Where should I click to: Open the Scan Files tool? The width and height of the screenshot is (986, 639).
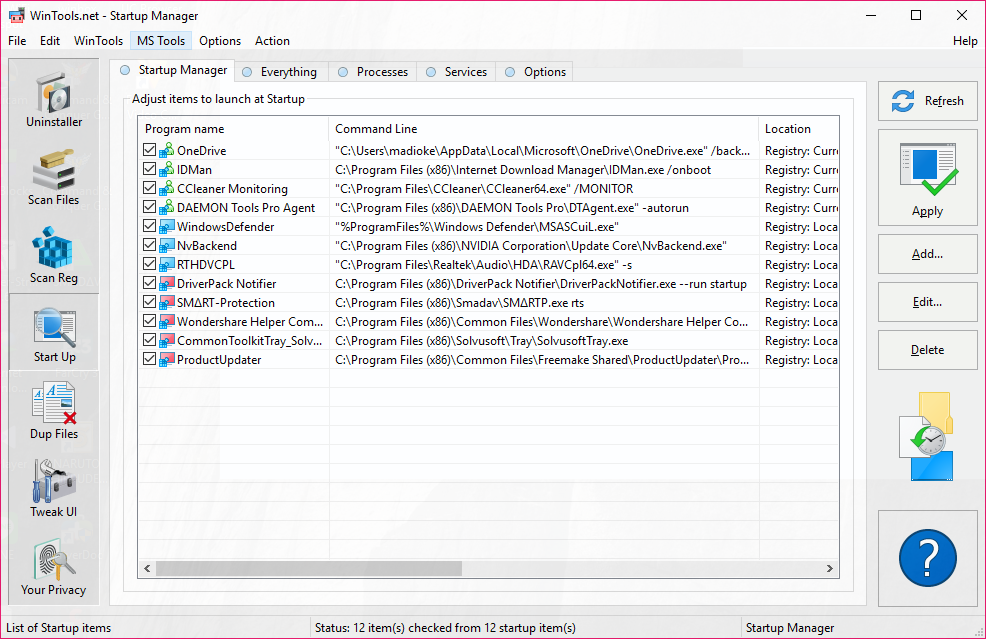click(54, 178)
